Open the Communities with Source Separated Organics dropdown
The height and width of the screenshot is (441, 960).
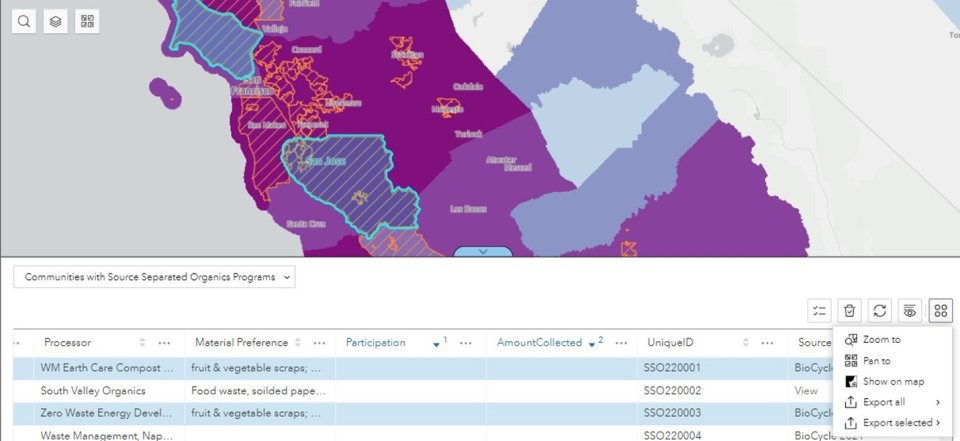pos(154,277)
